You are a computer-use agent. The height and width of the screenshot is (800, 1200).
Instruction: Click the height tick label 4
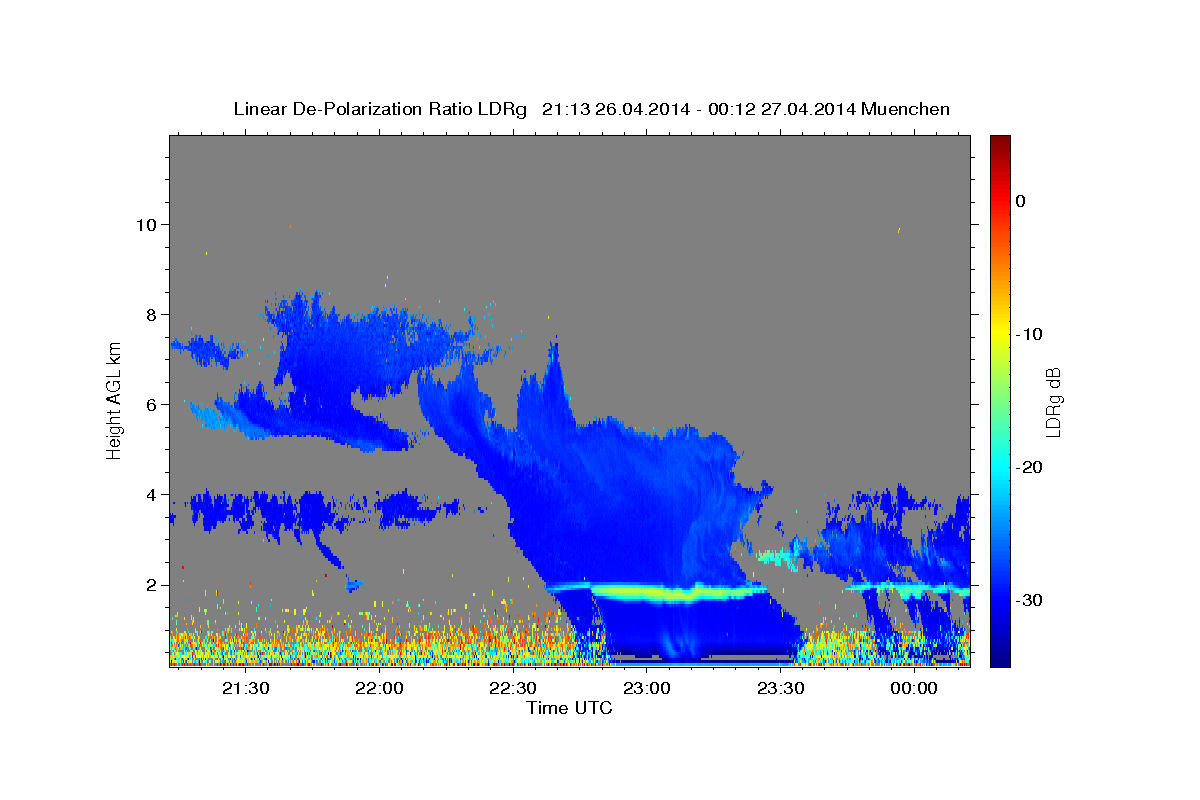point(151,495)
